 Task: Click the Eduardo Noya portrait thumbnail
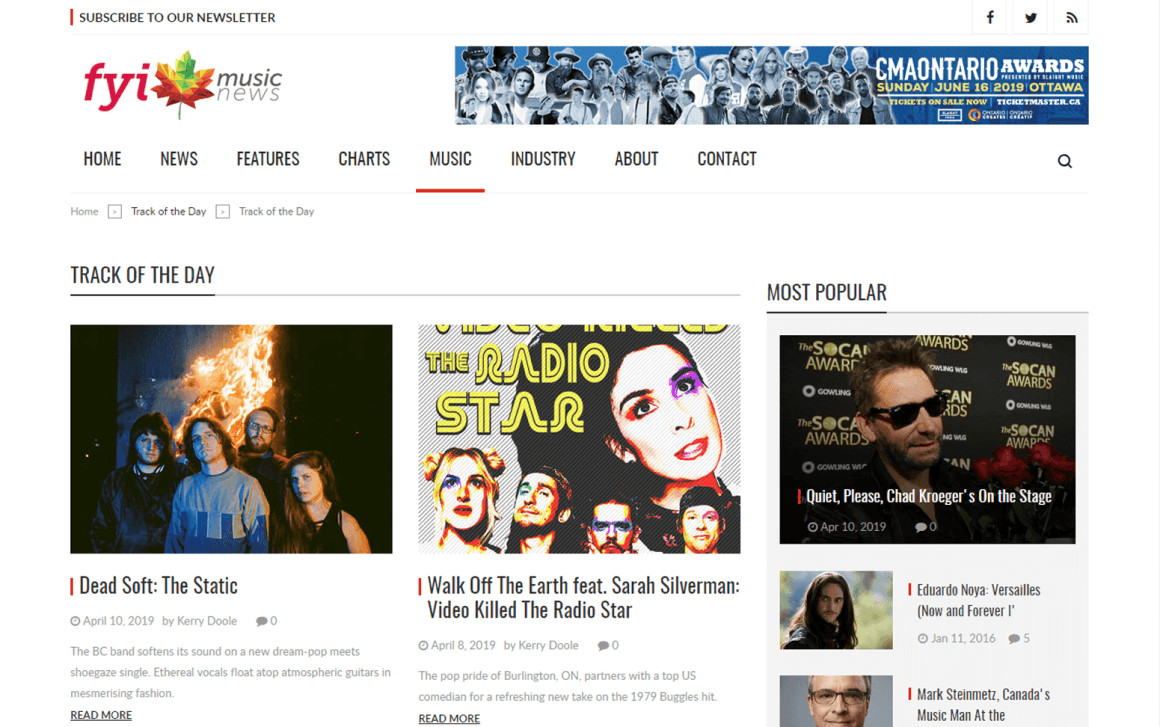tap(836, 610)
